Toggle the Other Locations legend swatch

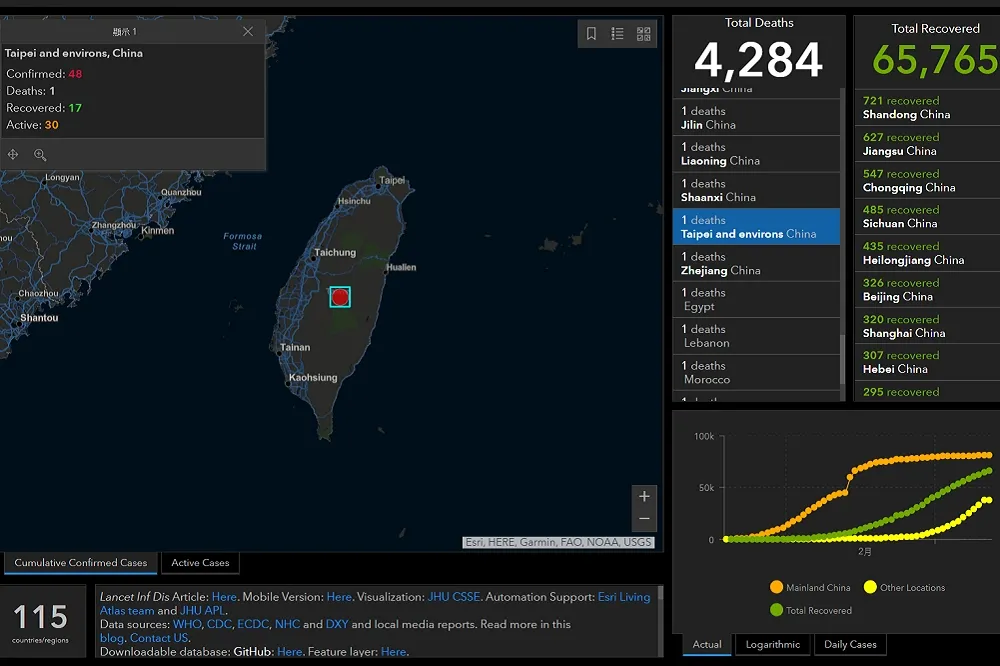pyautogui.click(x=870, y=587)
